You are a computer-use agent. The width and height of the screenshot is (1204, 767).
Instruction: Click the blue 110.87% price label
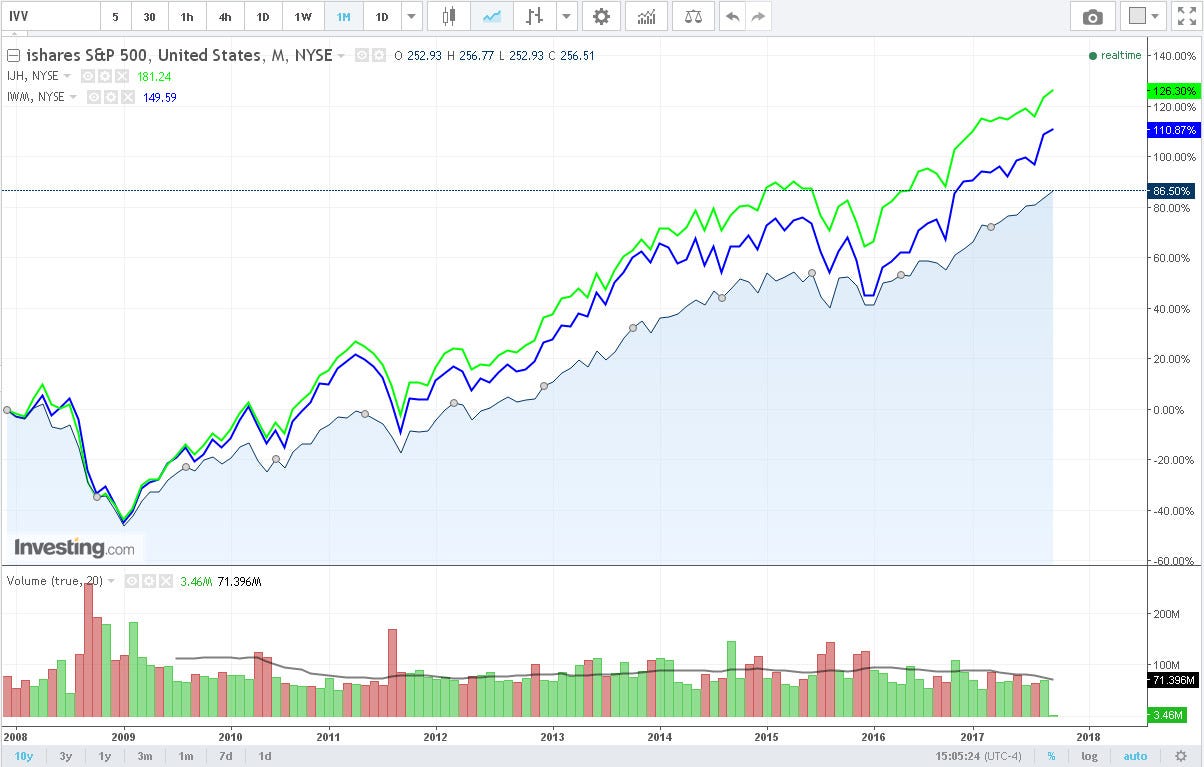point(1175,130)
